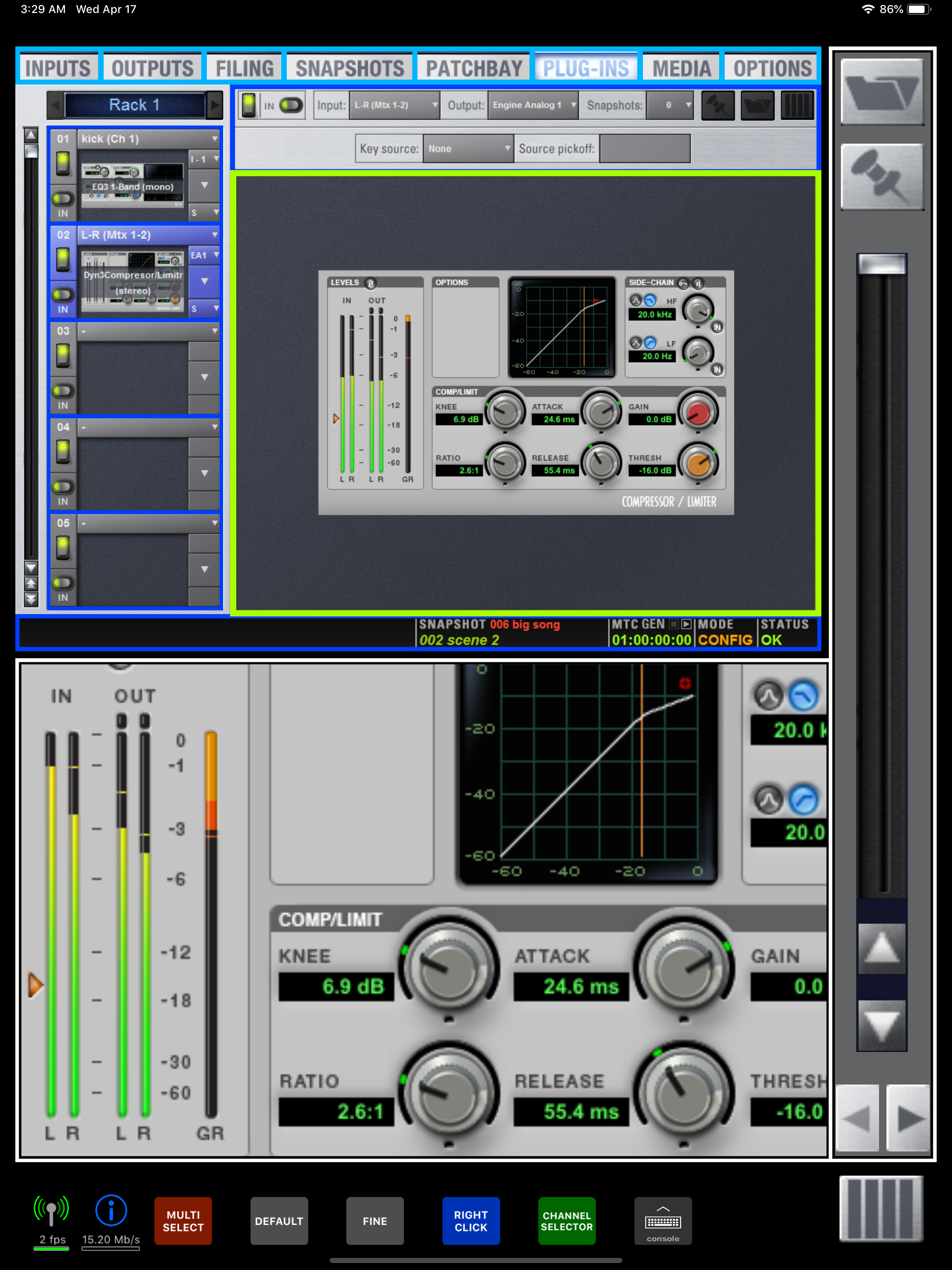This screenshot has width=952, height=1270.
Task: Click the down arrow in right sidebar
Action: click(882, 1025)
